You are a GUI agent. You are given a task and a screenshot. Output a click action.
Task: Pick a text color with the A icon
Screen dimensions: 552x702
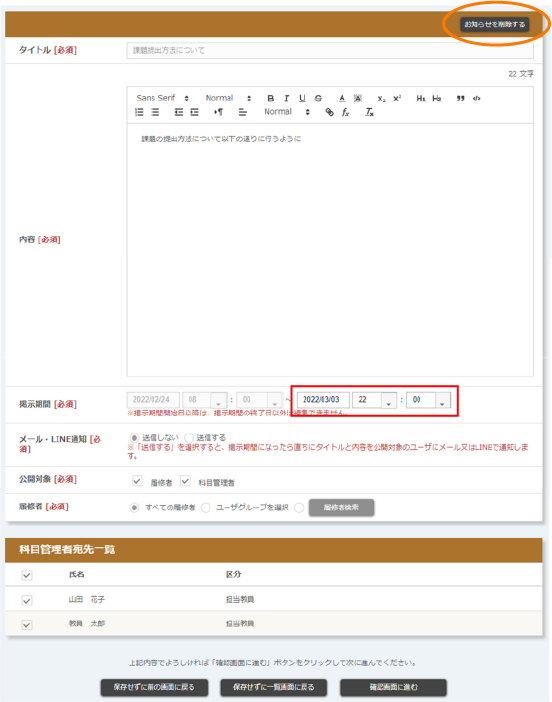coord(342,98)
